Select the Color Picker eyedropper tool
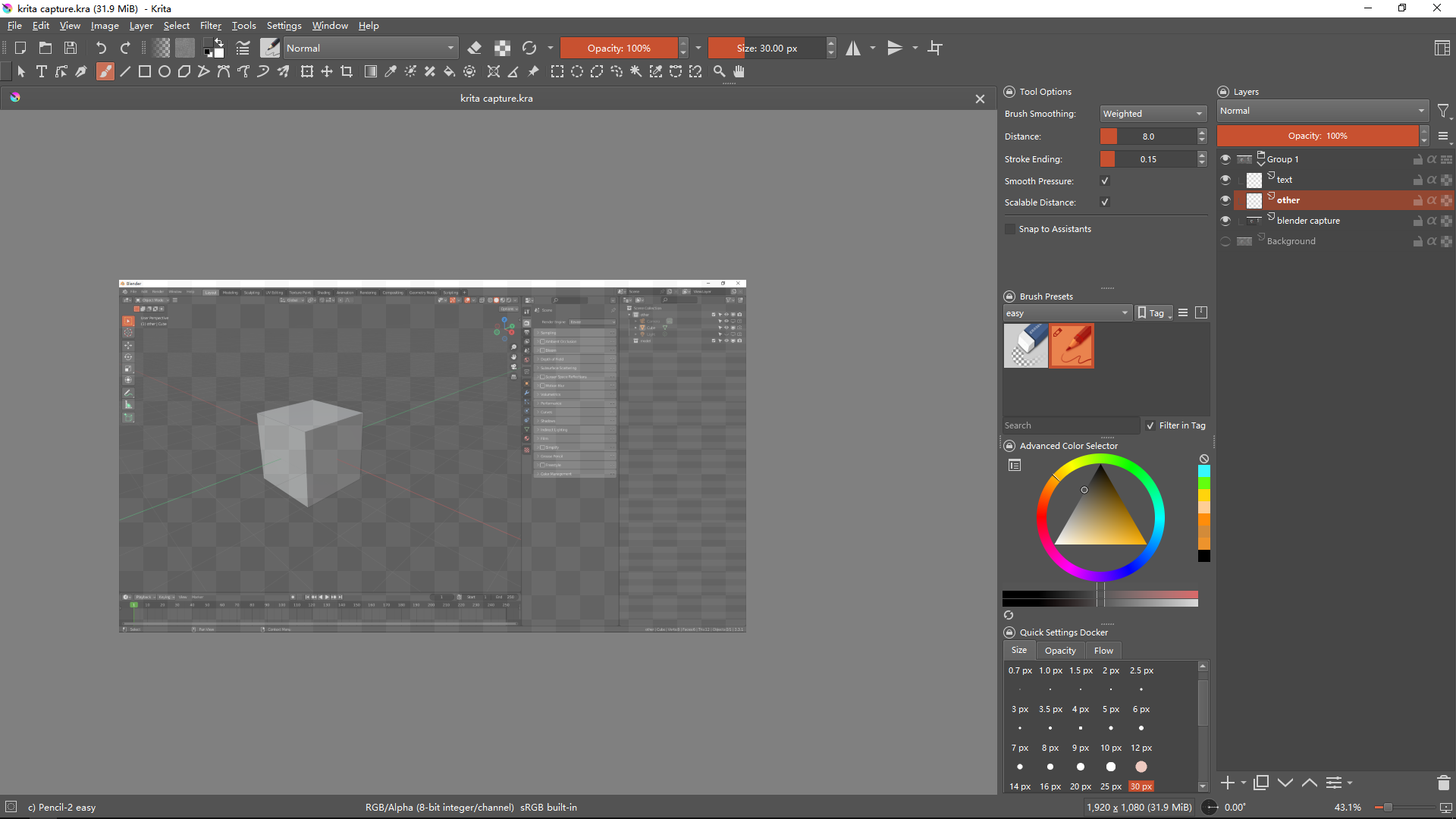 click(391, 71)
